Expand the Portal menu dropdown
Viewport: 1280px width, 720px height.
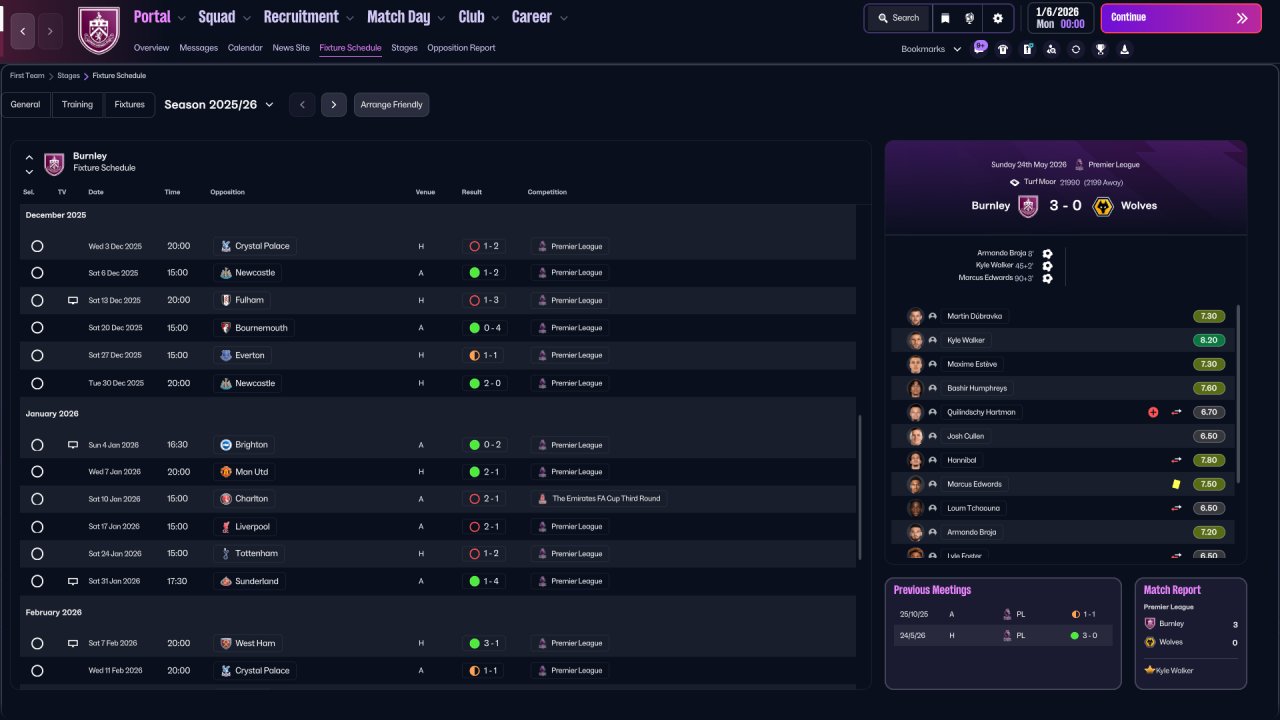[x=180, y=18]
